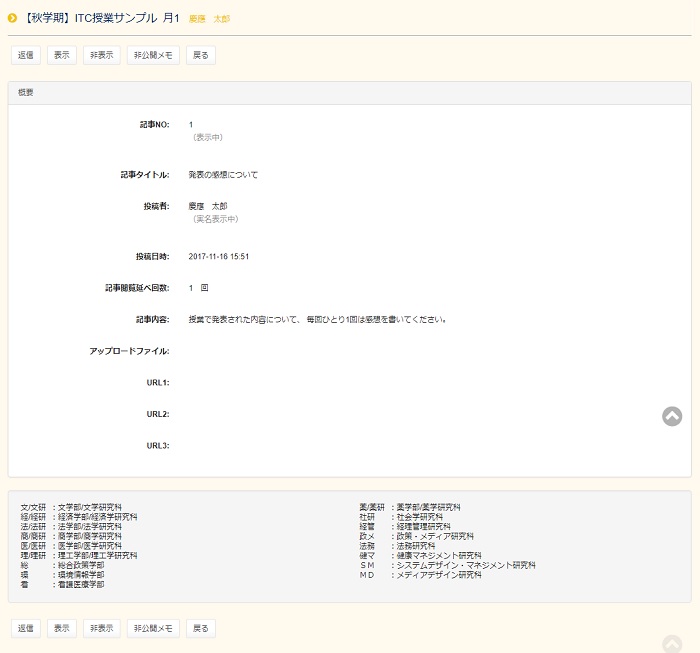Click the orange arrow icon beside course title
Viewport: 700px width, 653px height.
12,18
